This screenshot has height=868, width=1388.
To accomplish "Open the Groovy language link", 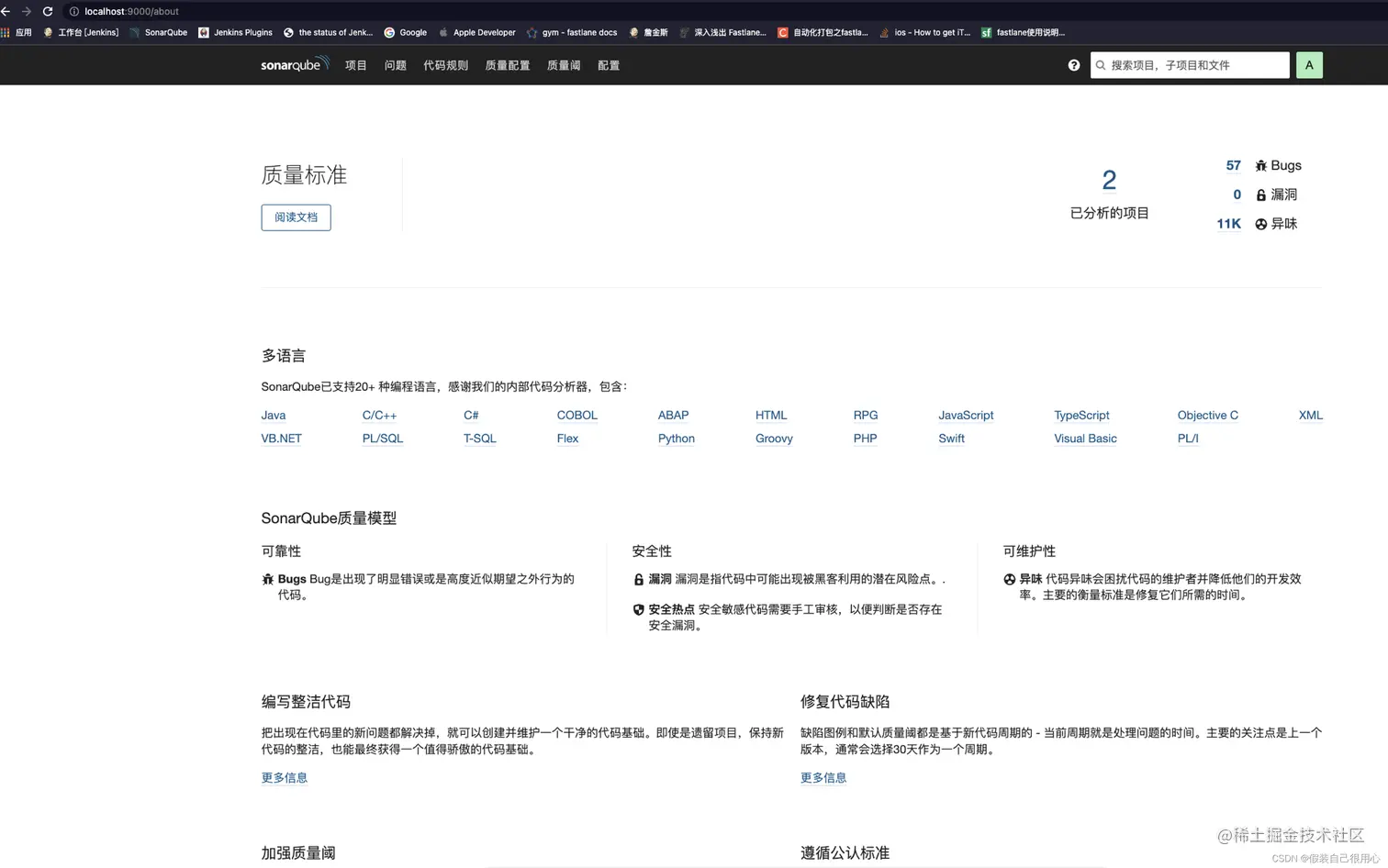I will coord(774,439).
